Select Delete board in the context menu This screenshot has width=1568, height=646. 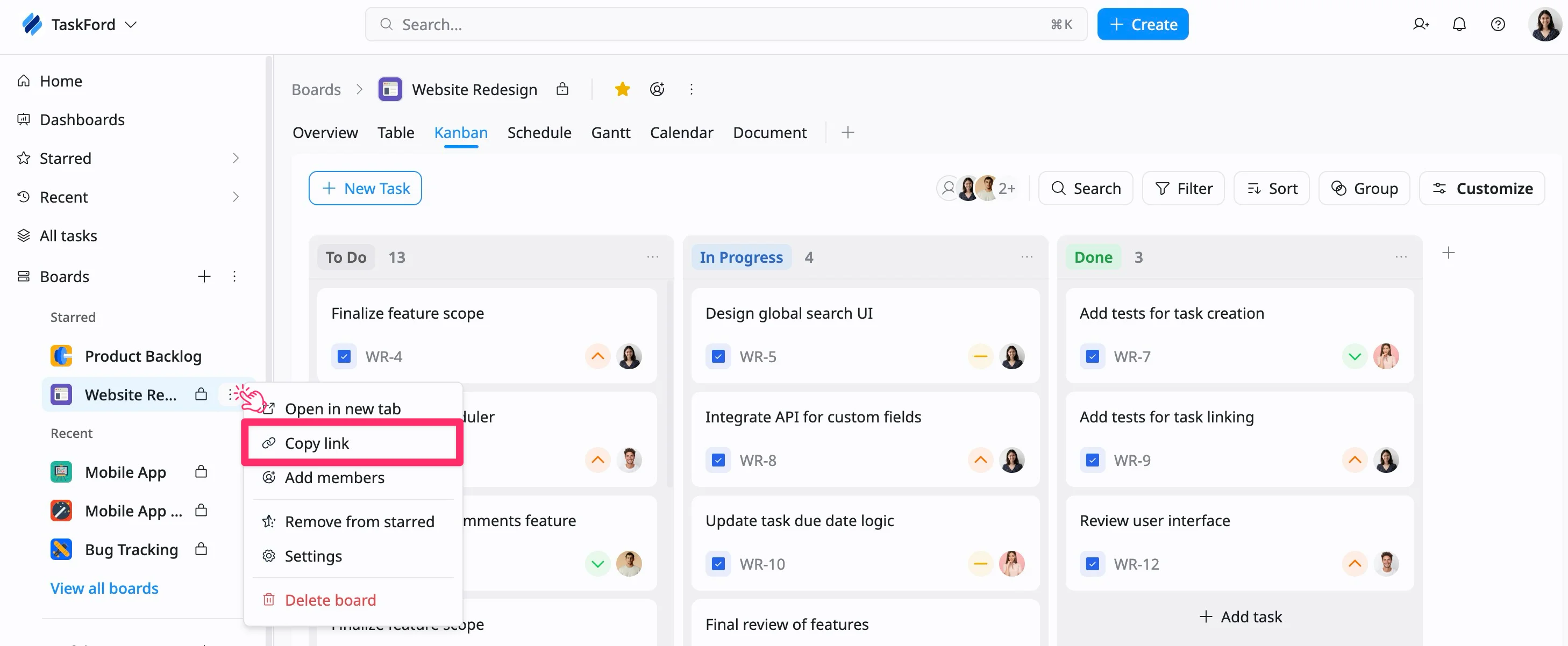click(x=353, y=600)
